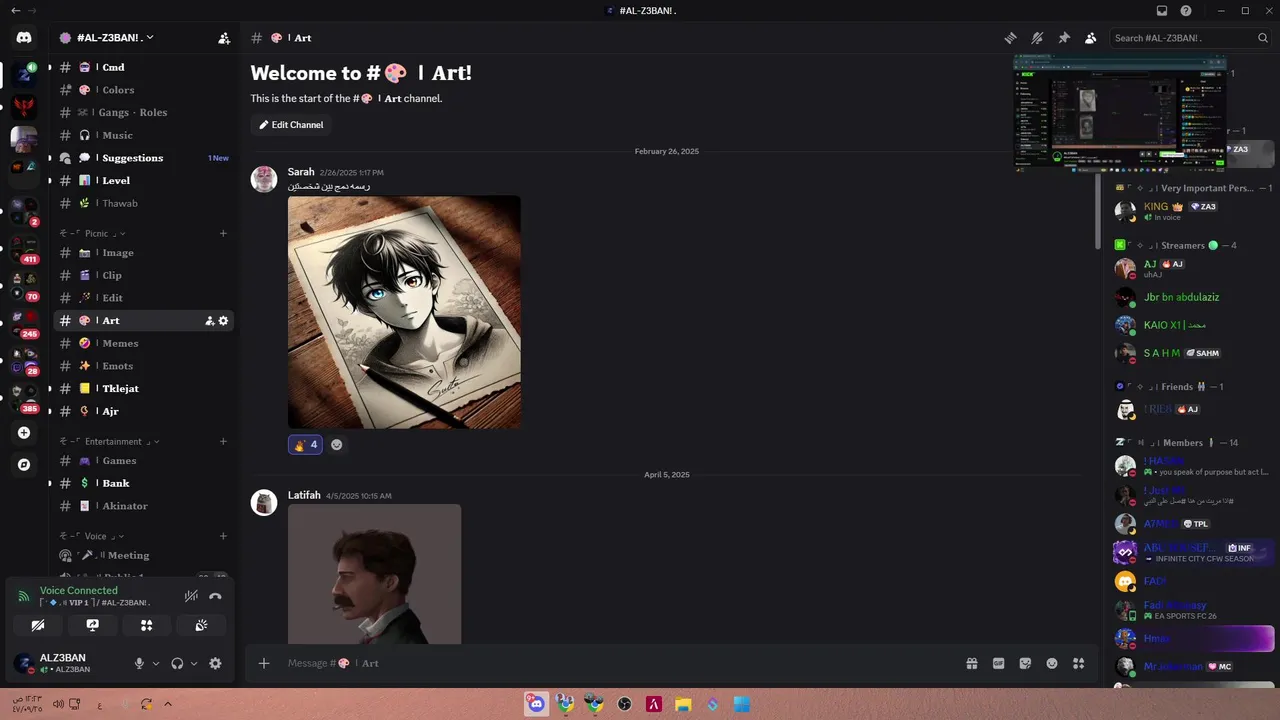Create channel in Picnic category
1280x720 pixels.
(223, 233)
